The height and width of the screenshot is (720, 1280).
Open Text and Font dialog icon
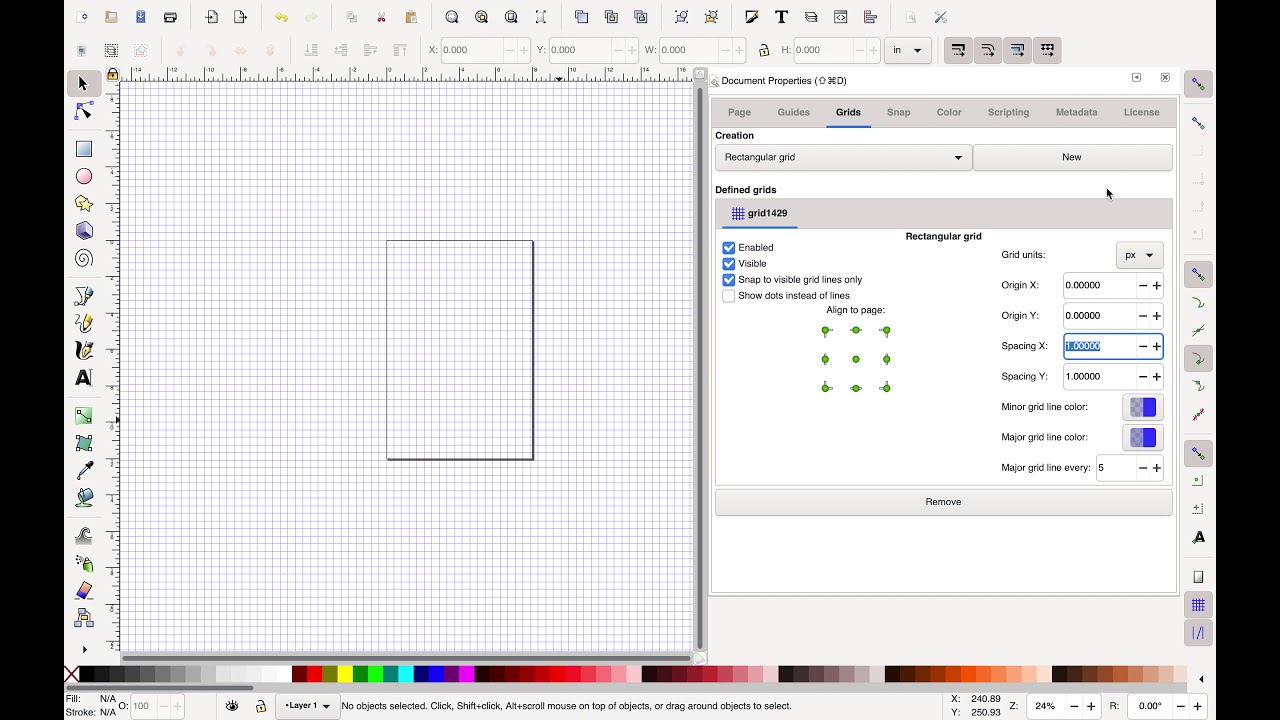pyautogui.click(x=781, y=17)
